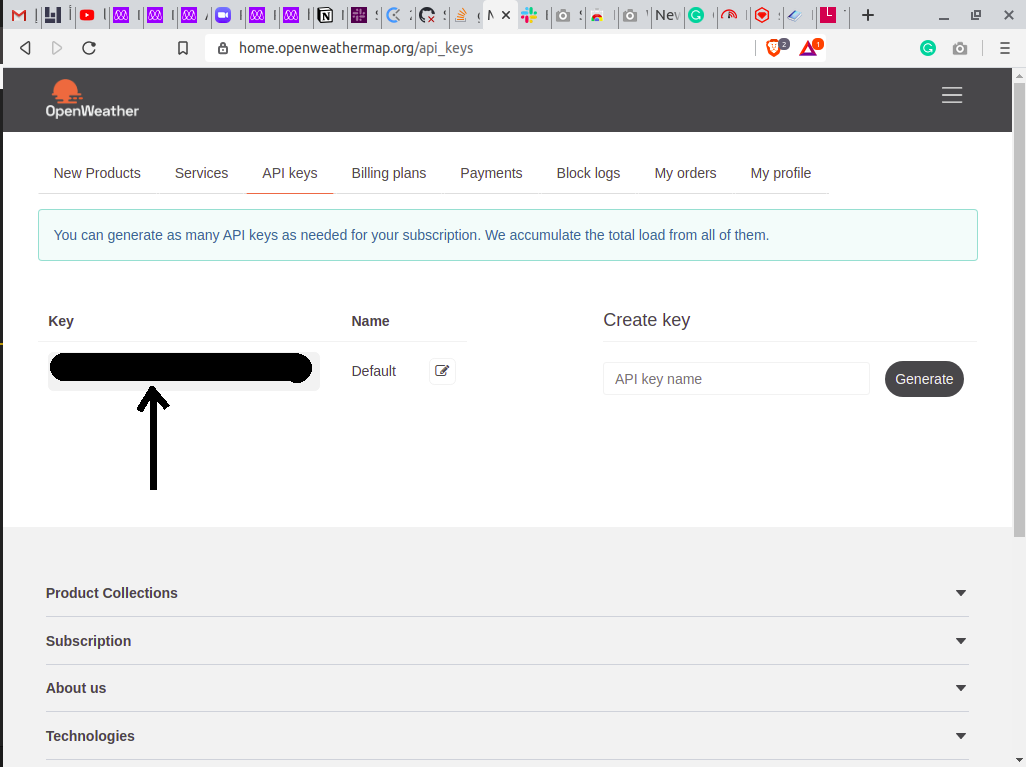Open the OpenWeather hamburger navigation menu

pos(952,95)
